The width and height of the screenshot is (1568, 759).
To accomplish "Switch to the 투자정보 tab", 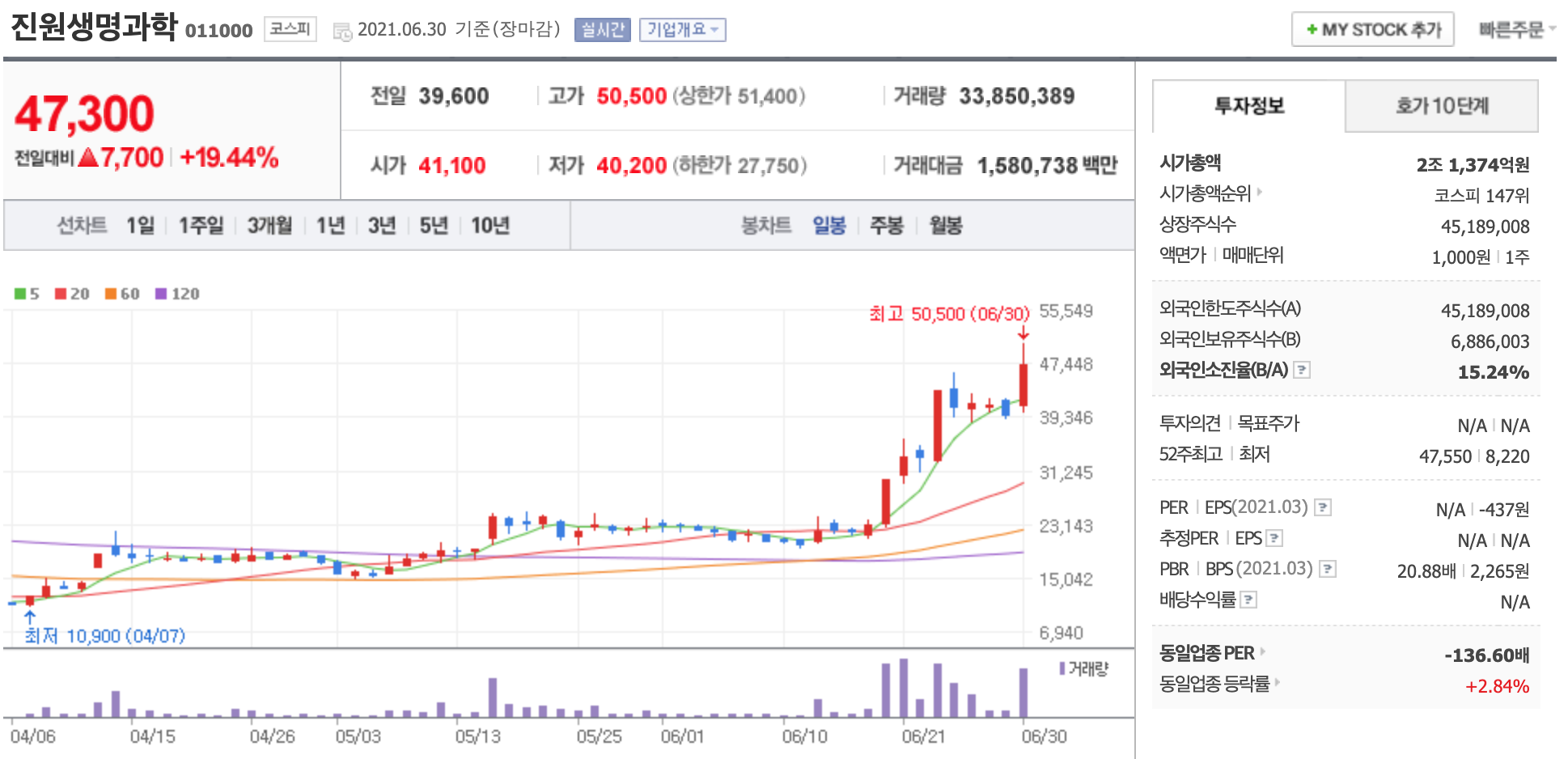I will (1248, 106).
